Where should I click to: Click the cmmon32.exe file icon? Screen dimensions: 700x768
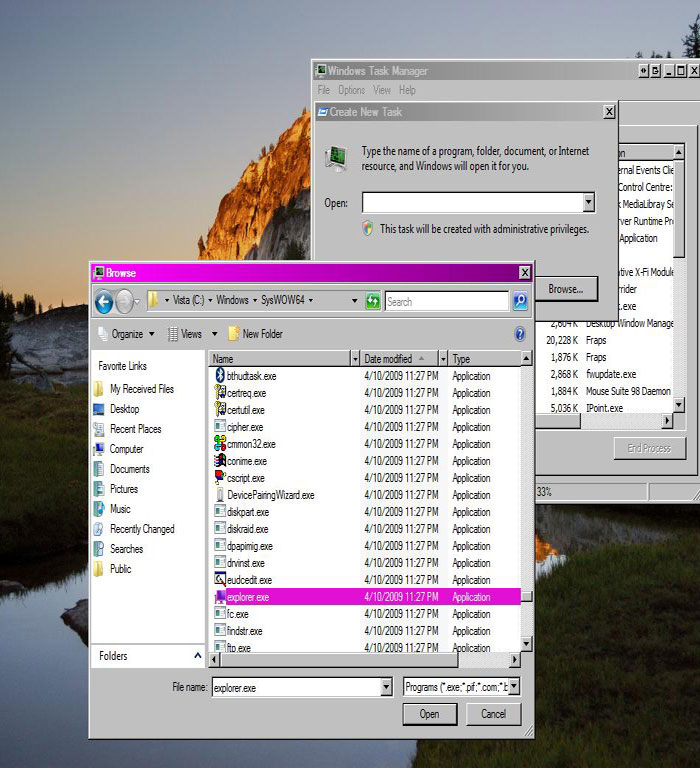coord(220,443)
